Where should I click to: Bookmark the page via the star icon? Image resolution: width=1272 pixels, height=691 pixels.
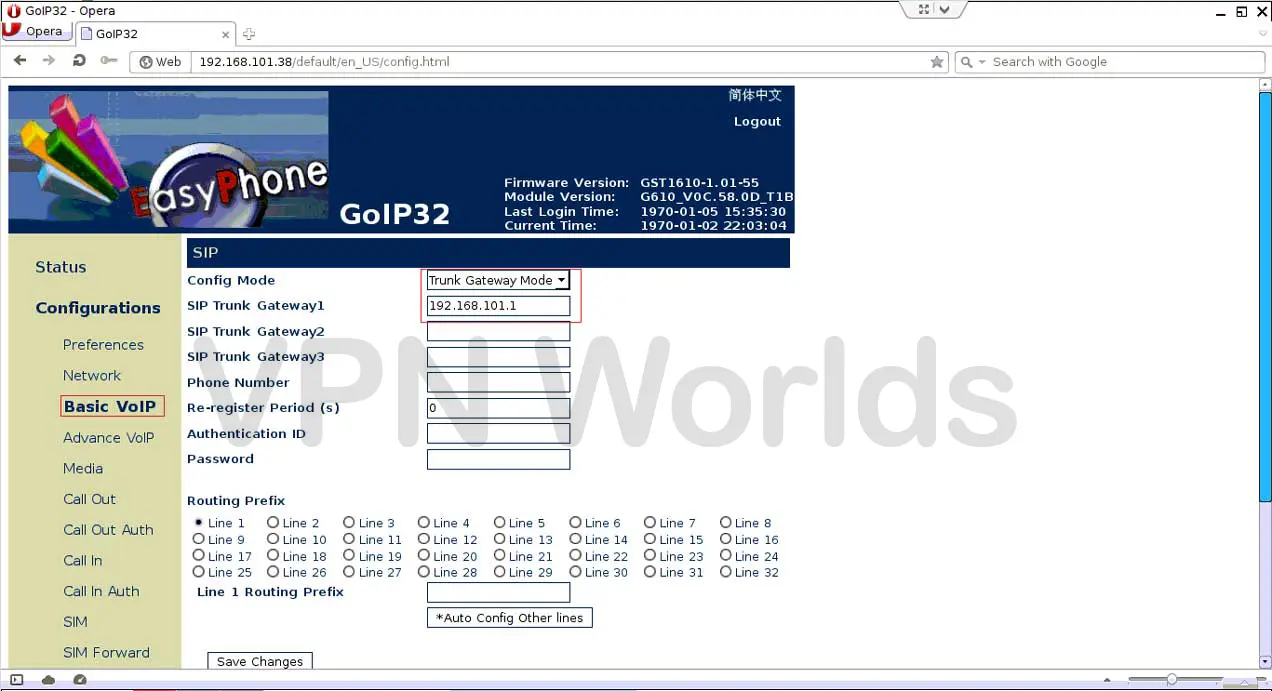[937, 62]
